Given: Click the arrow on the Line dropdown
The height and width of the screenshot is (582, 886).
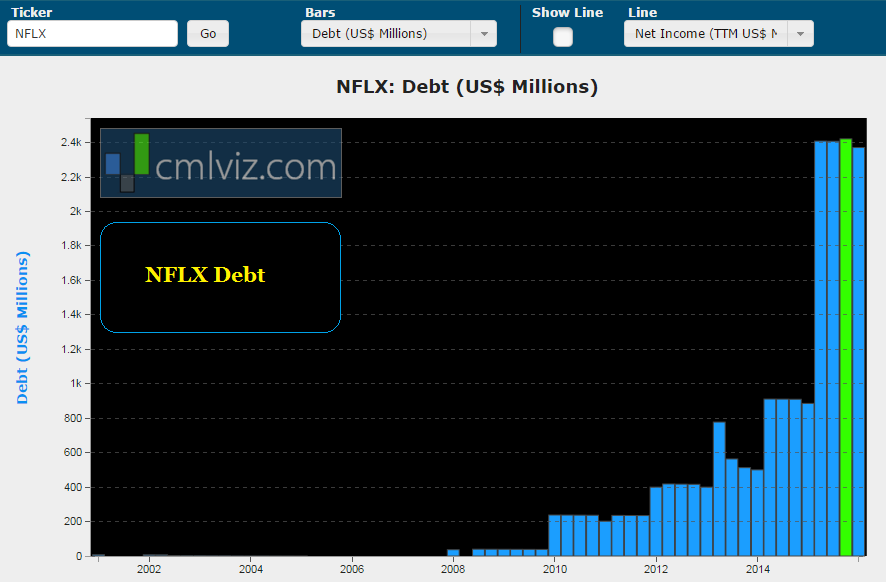Looking at the screenshot, I should tap(800, 34).
